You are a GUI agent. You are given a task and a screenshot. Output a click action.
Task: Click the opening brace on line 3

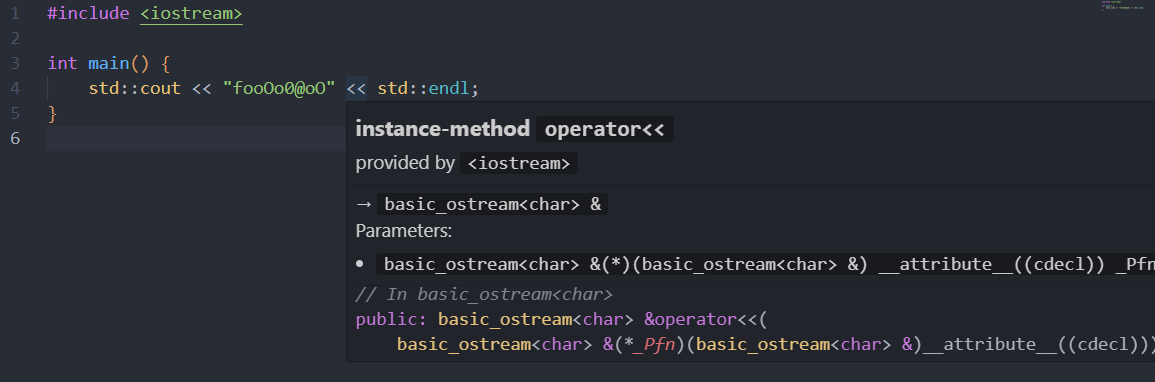(x=166, y=63)
